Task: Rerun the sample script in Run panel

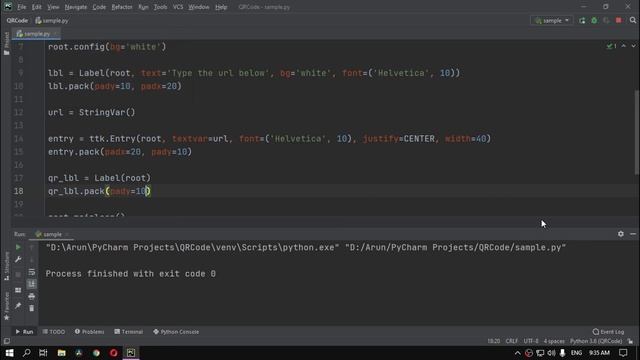Action: point(18,247)
